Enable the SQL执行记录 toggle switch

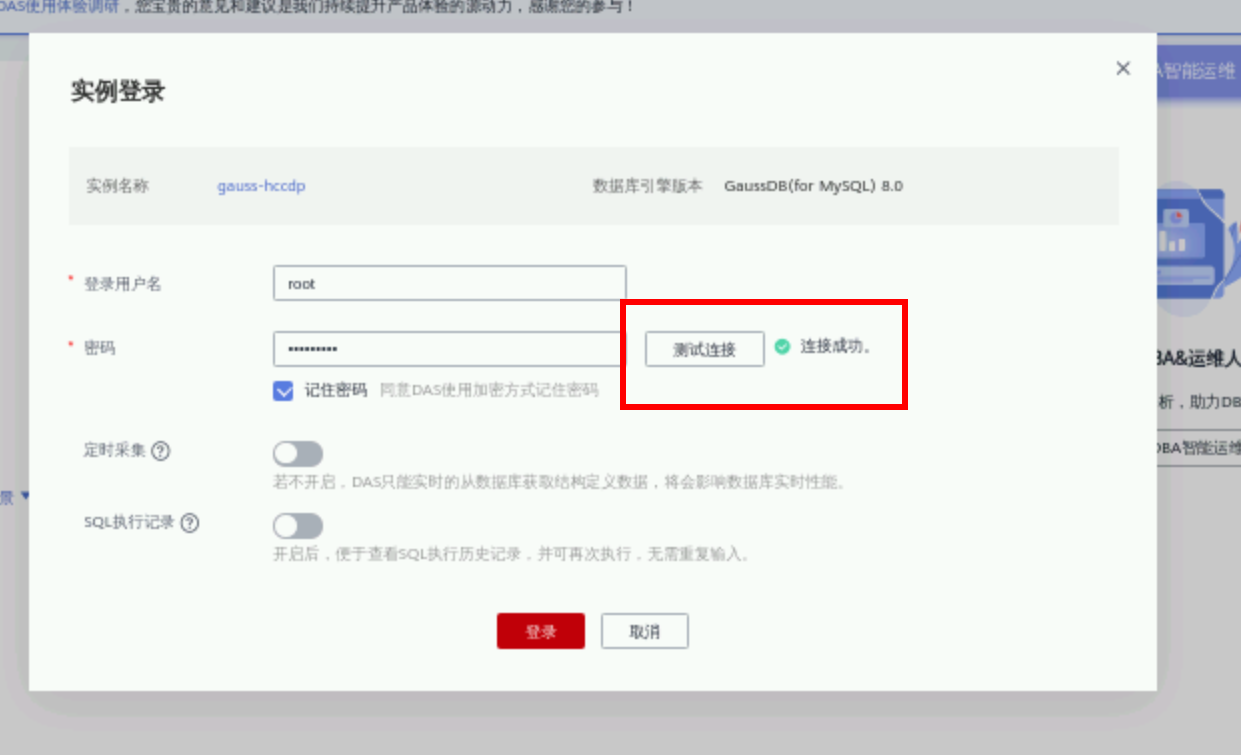[x=298, y=526]
